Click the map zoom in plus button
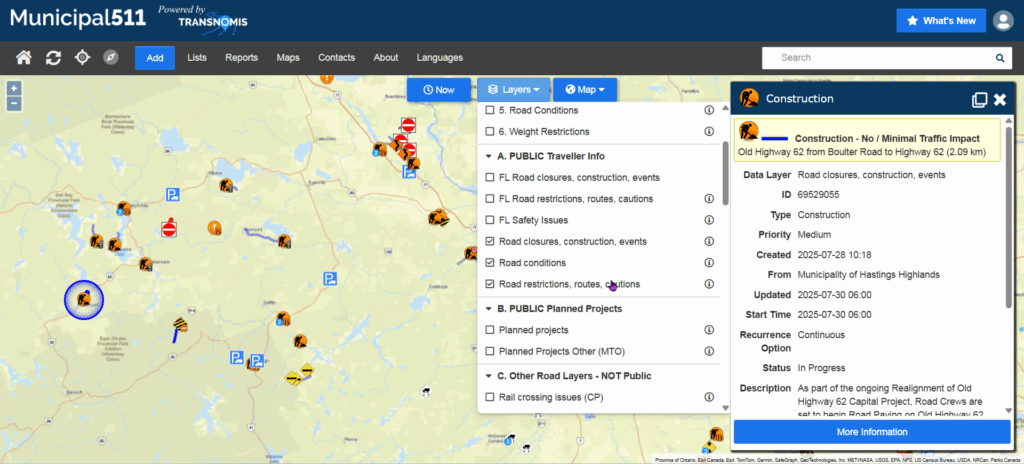The image size is (1024, 464). tap(13, 88)
